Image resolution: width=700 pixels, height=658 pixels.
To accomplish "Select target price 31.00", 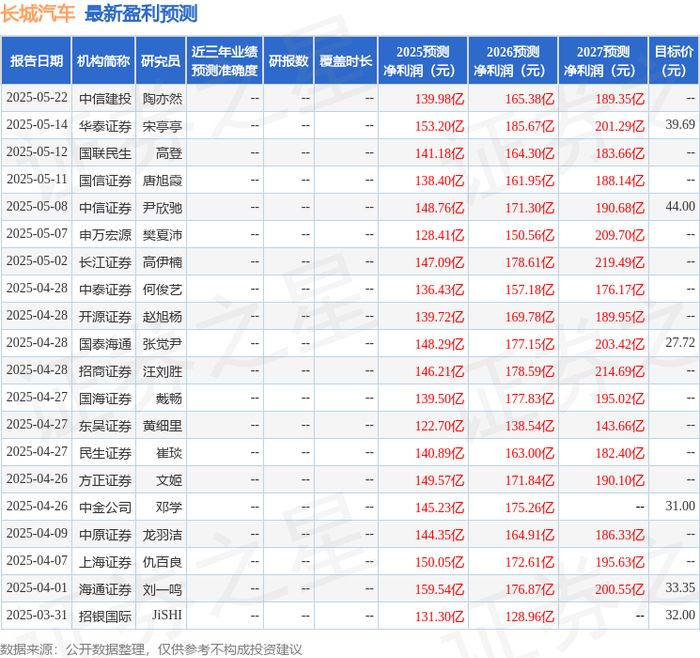I will coord(680,506).
